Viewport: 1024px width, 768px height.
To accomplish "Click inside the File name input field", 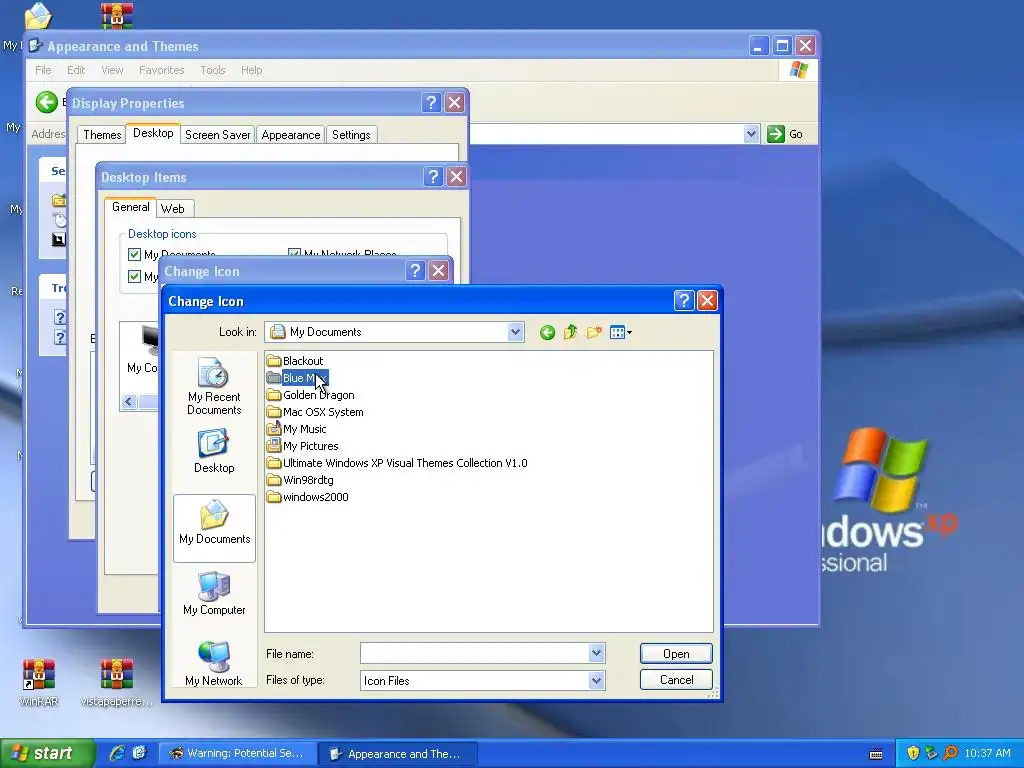I will coord(474,653).
